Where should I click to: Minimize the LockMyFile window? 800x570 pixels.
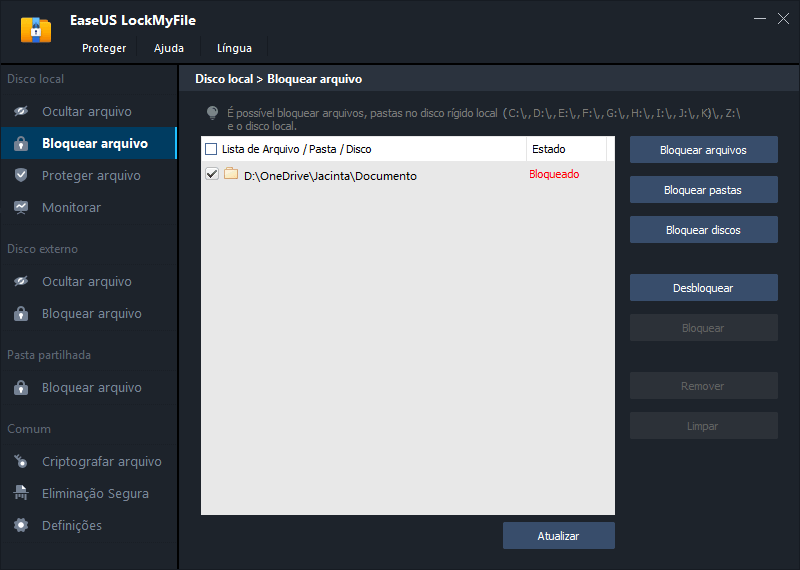pyautogui.click(x=760, y=18)
